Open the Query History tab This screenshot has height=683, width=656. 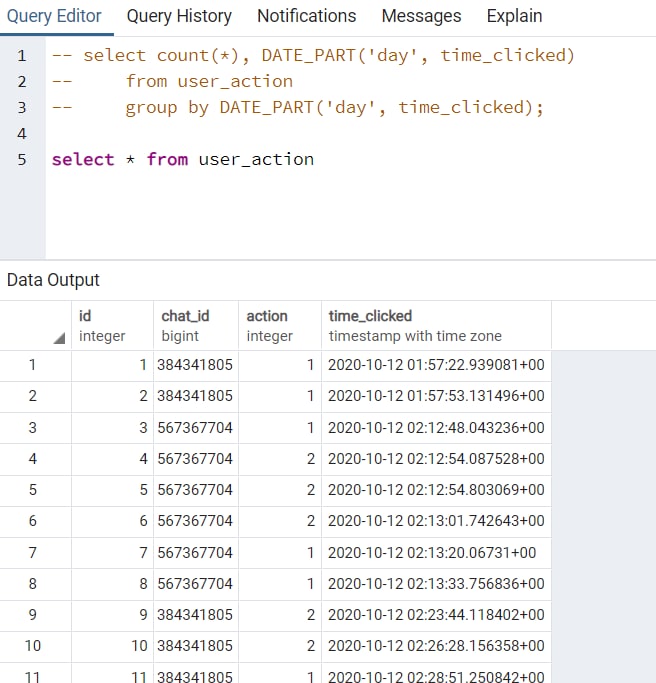click(x=179, y=17)
